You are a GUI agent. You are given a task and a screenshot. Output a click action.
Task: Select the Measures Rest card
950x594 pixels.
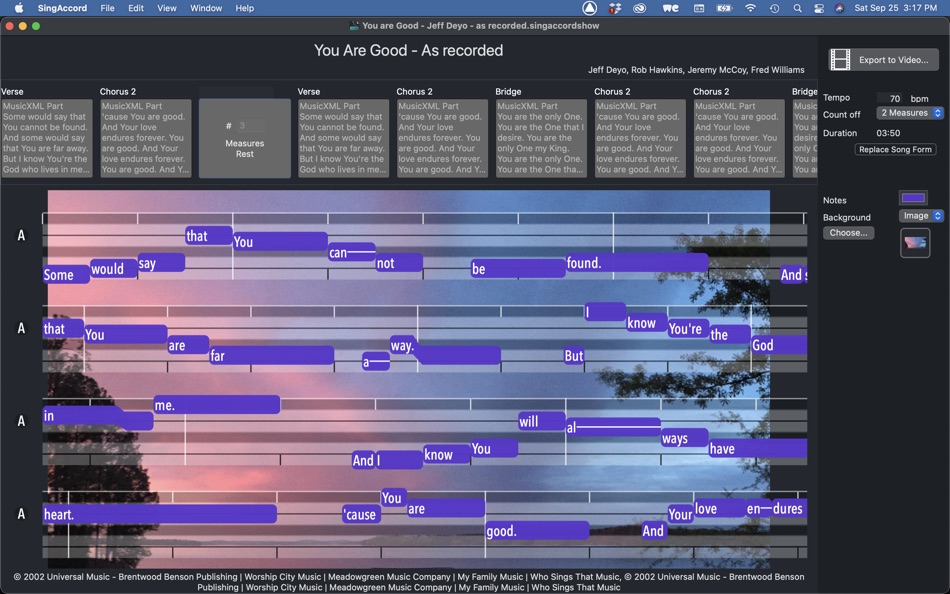click(245, 138)
